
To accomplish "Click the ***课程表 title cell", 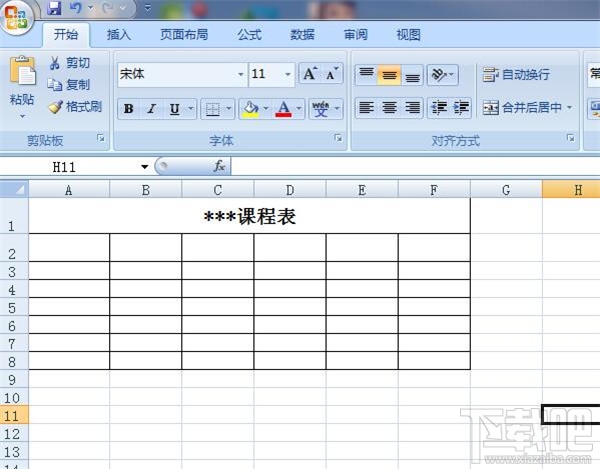I will tap(249, 216).
